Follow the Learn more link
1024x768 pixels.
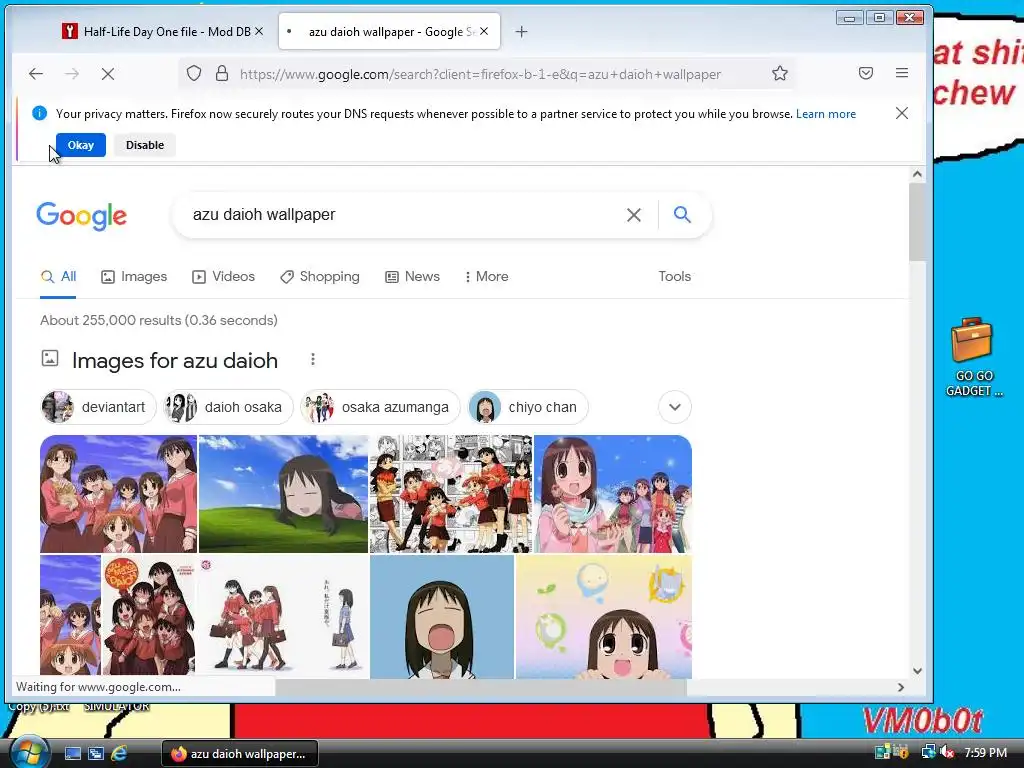click(825, 114)
